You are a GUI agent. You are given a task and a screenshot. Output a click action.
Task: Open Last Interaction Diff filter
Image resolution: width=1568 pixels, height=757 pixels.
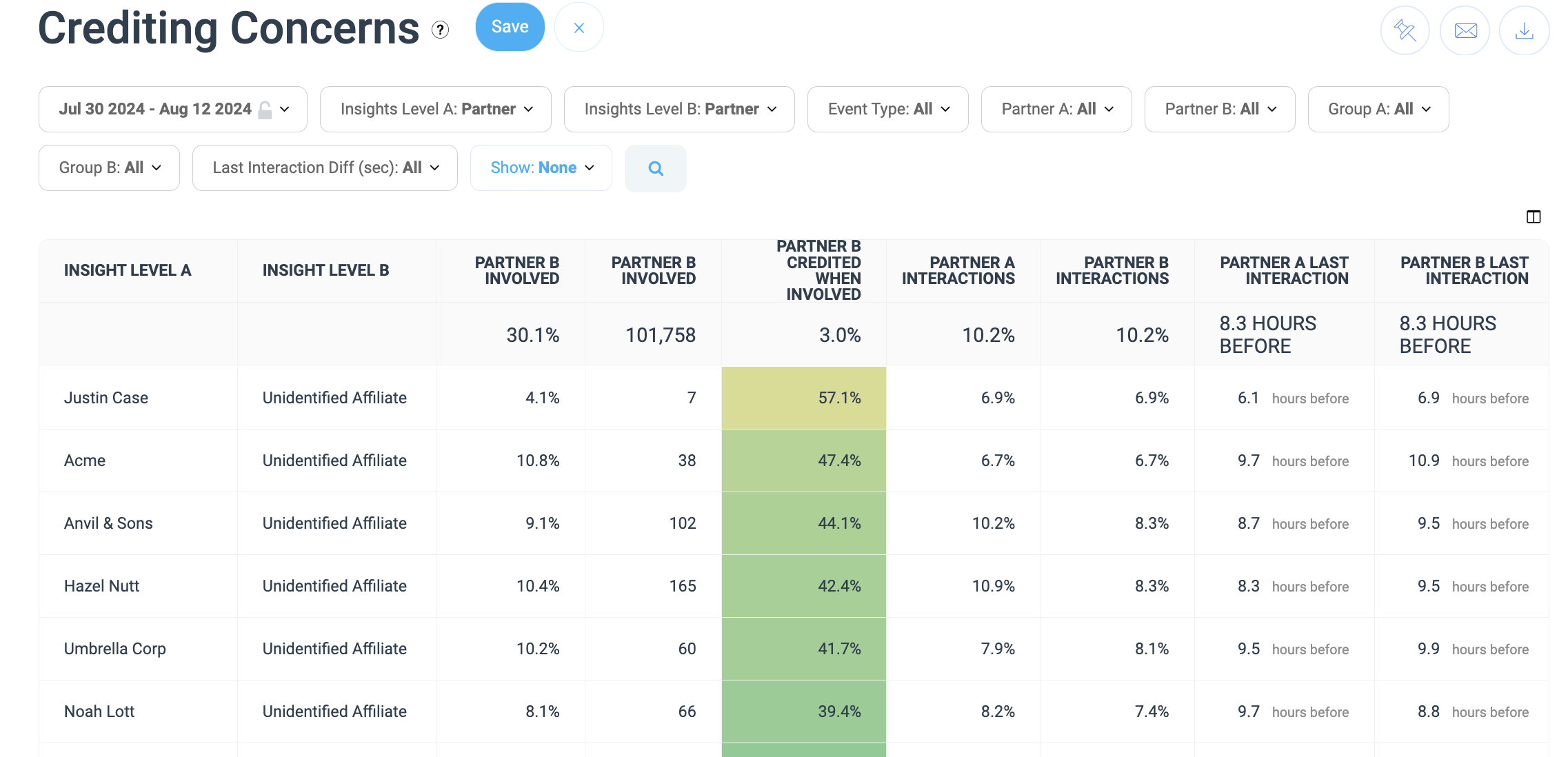tap(325, 168)
